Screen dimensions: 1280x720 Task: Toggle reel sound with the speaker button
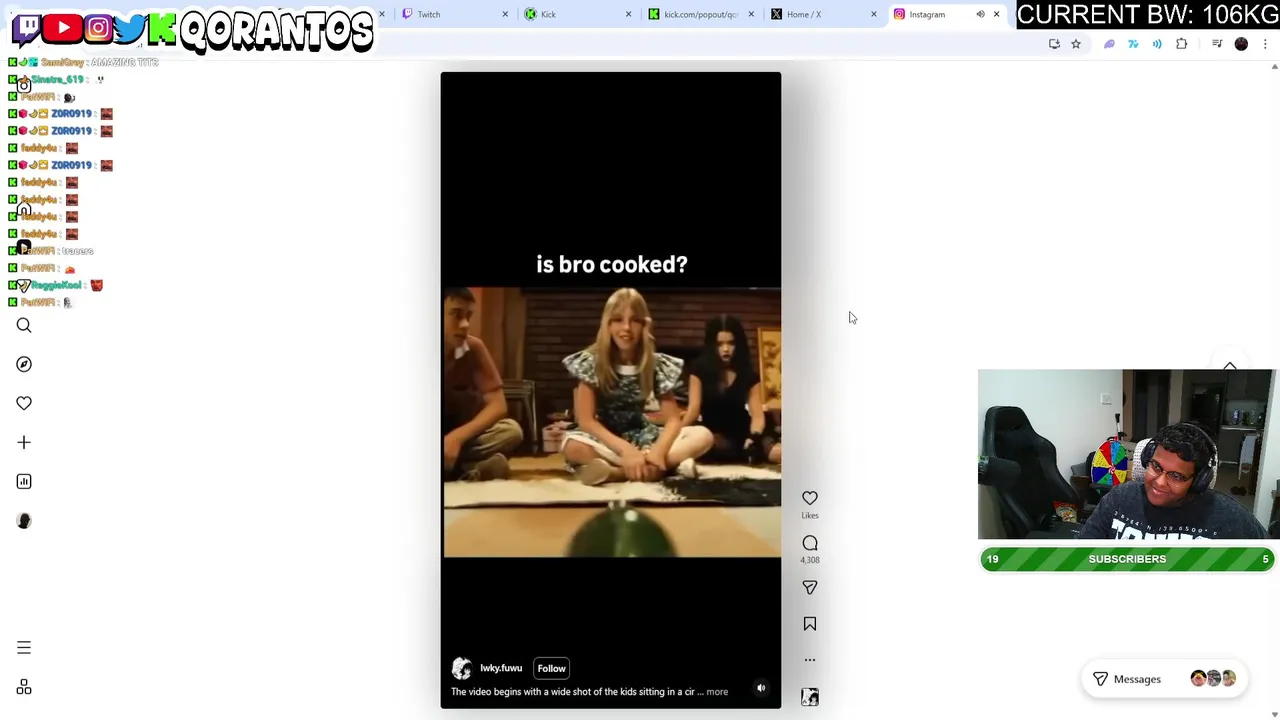click(761, 688)
